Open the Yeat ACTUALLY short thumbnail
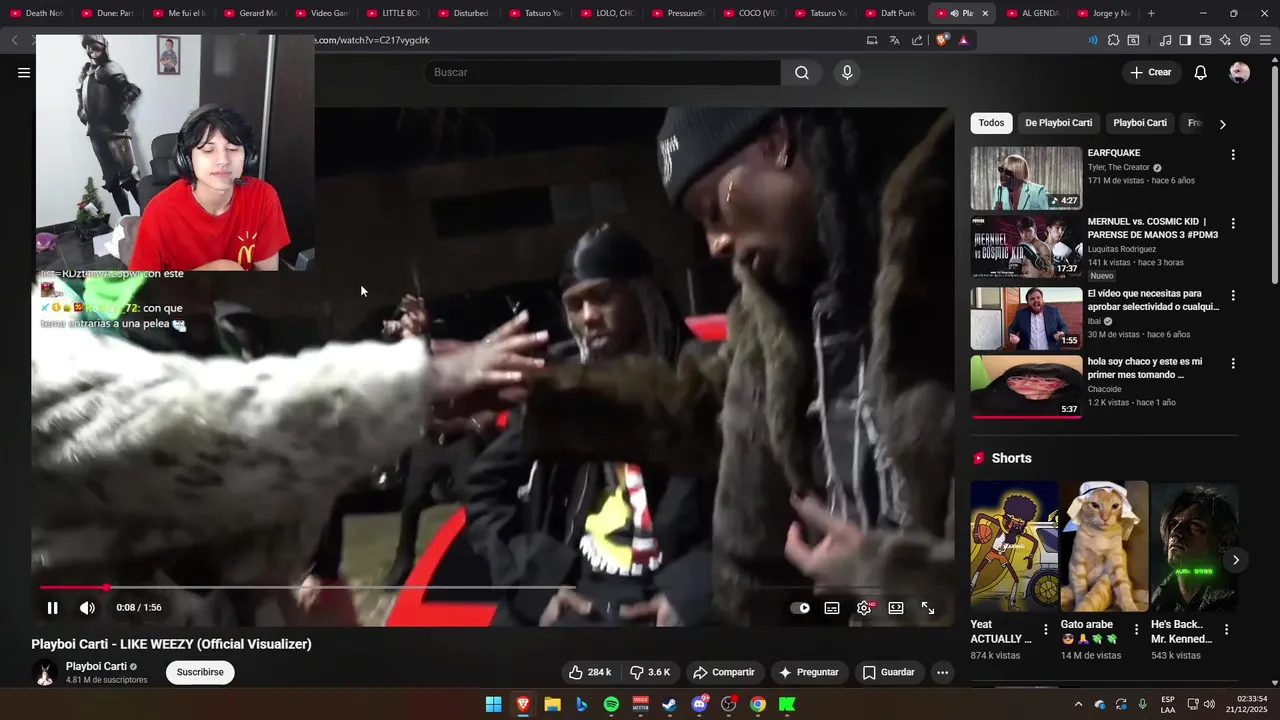The width and height of the screenshot is (1280, 720). tap(1014, 546)
